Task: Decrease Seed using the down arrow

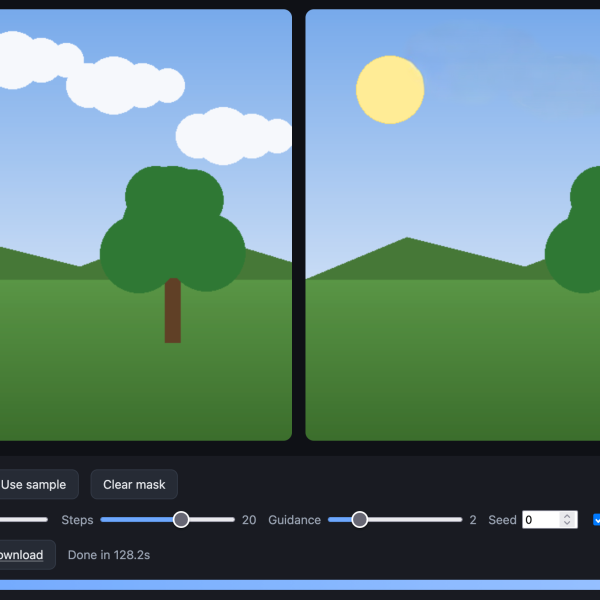Action: pos(567,523)
